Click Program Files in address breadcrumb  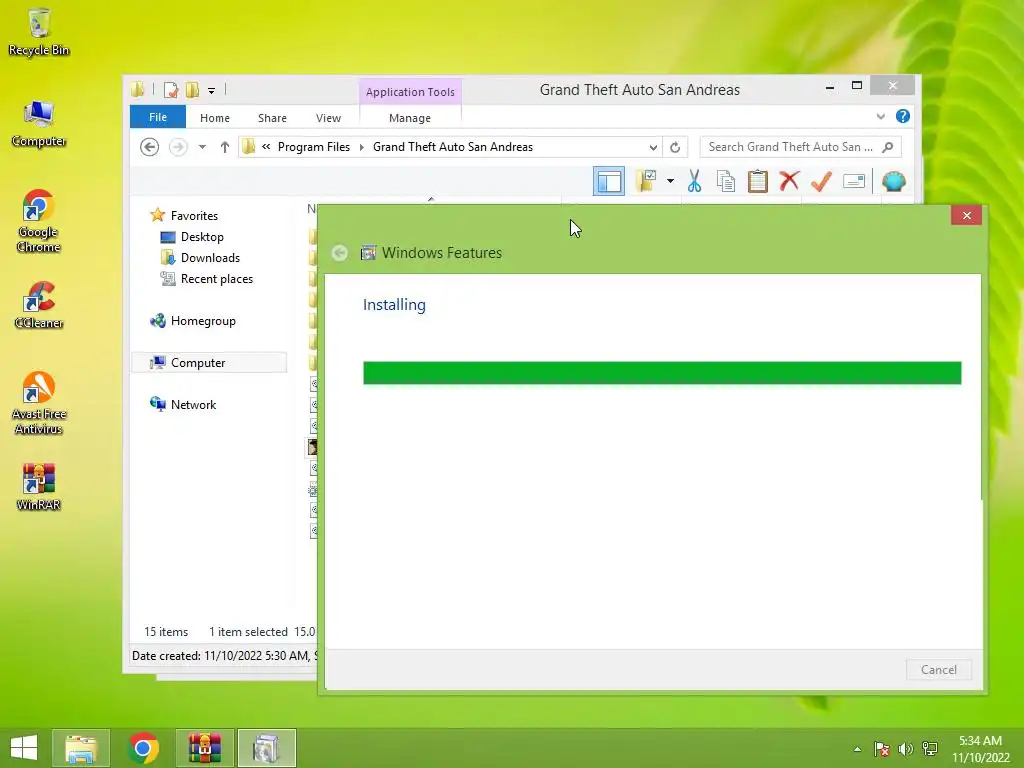[313, 147]
